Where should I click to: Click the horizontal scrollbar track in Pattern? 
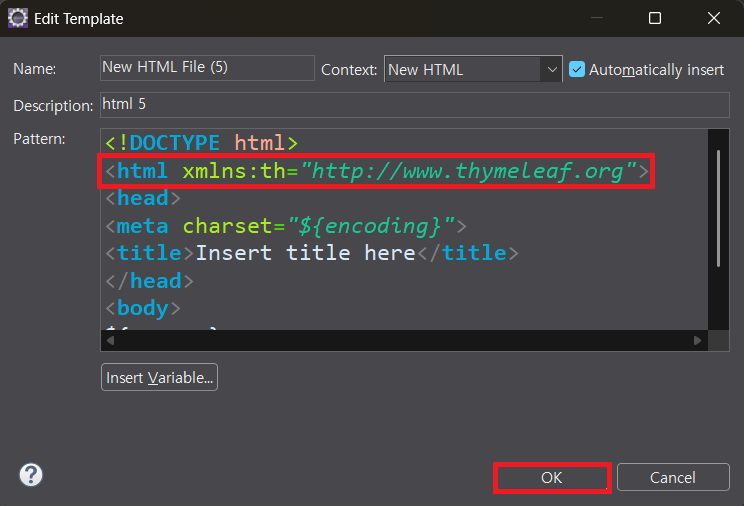tap(404, 340)
